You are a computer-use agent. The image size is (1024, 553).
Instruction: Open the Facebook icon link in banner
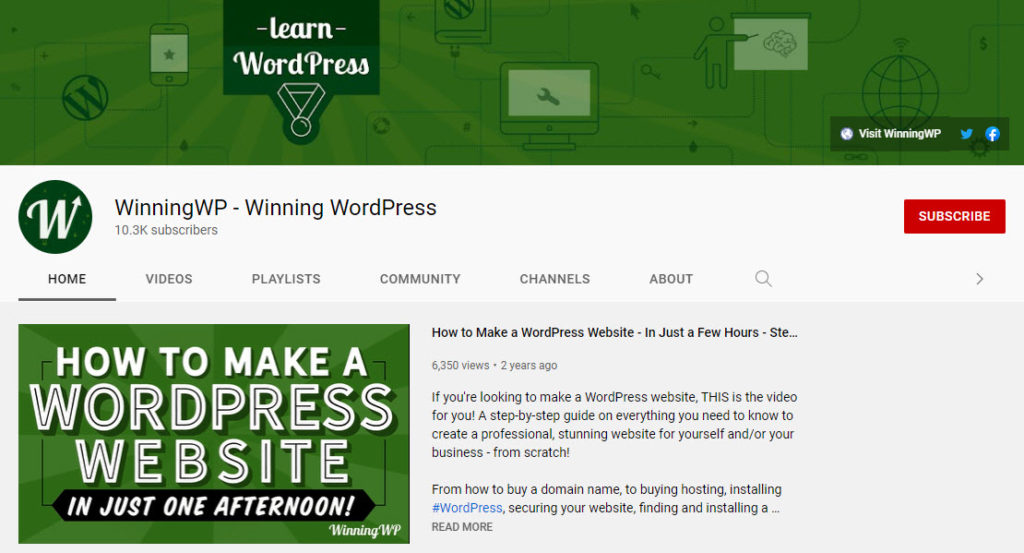pyautogui.click(x=992, y=134)
